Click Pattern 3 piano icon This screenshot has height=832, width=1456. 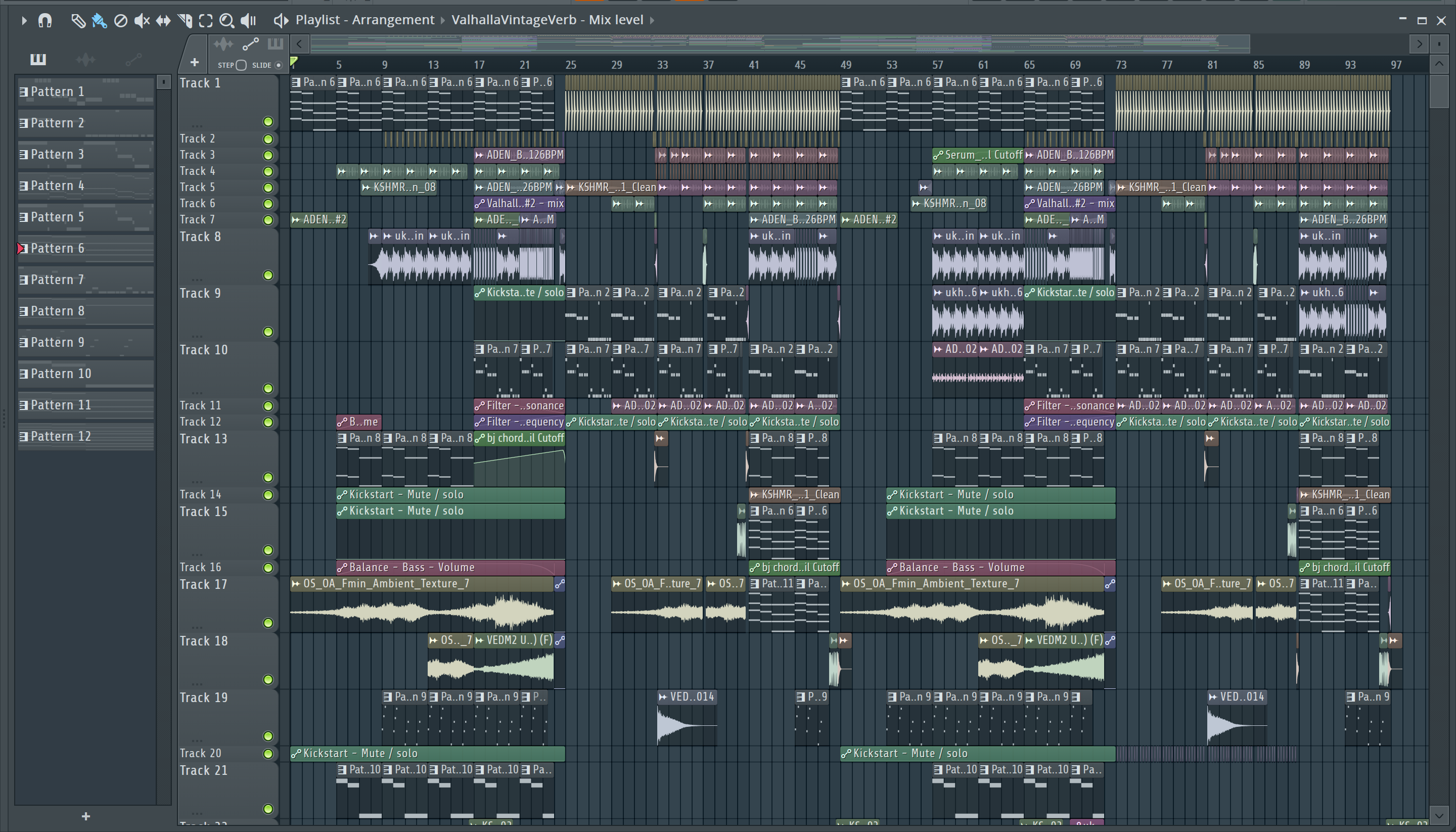23,154
